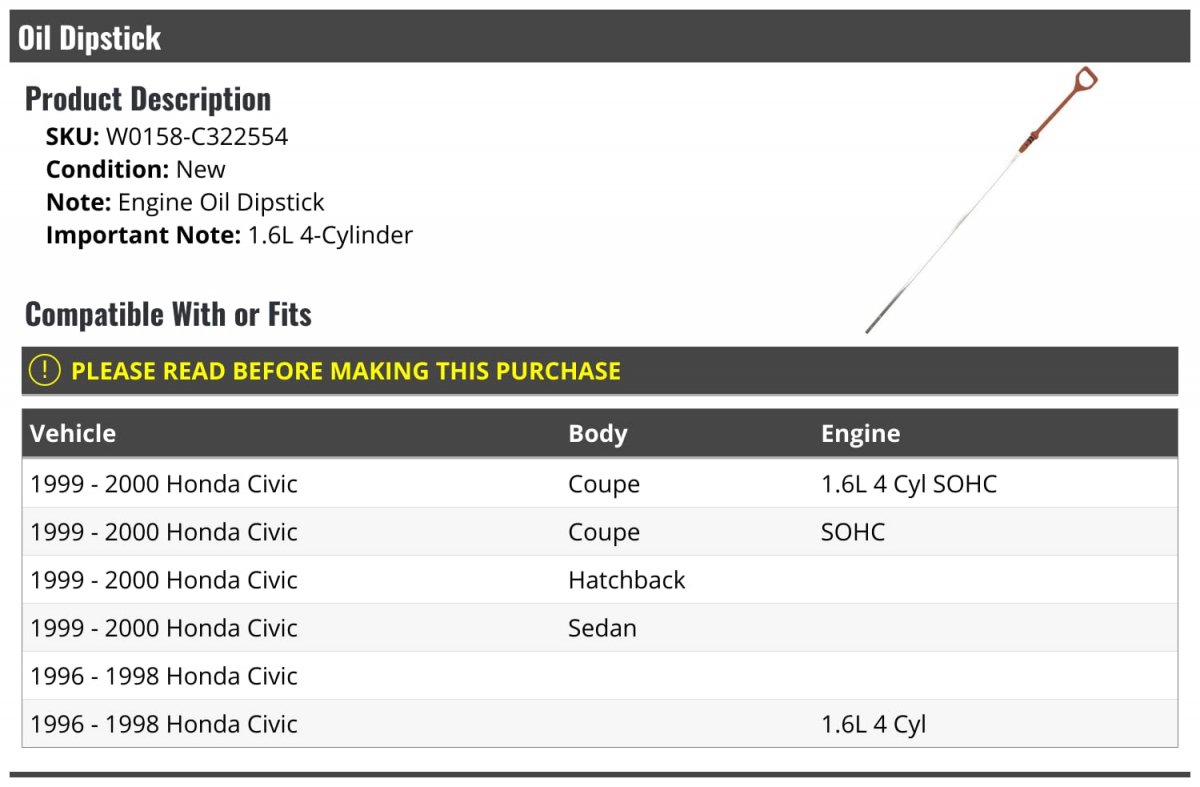Image resolution: width=1200 pixels, height=787 pixels.
Task: Click the Engine column header
Action: [x=860, y=433]
